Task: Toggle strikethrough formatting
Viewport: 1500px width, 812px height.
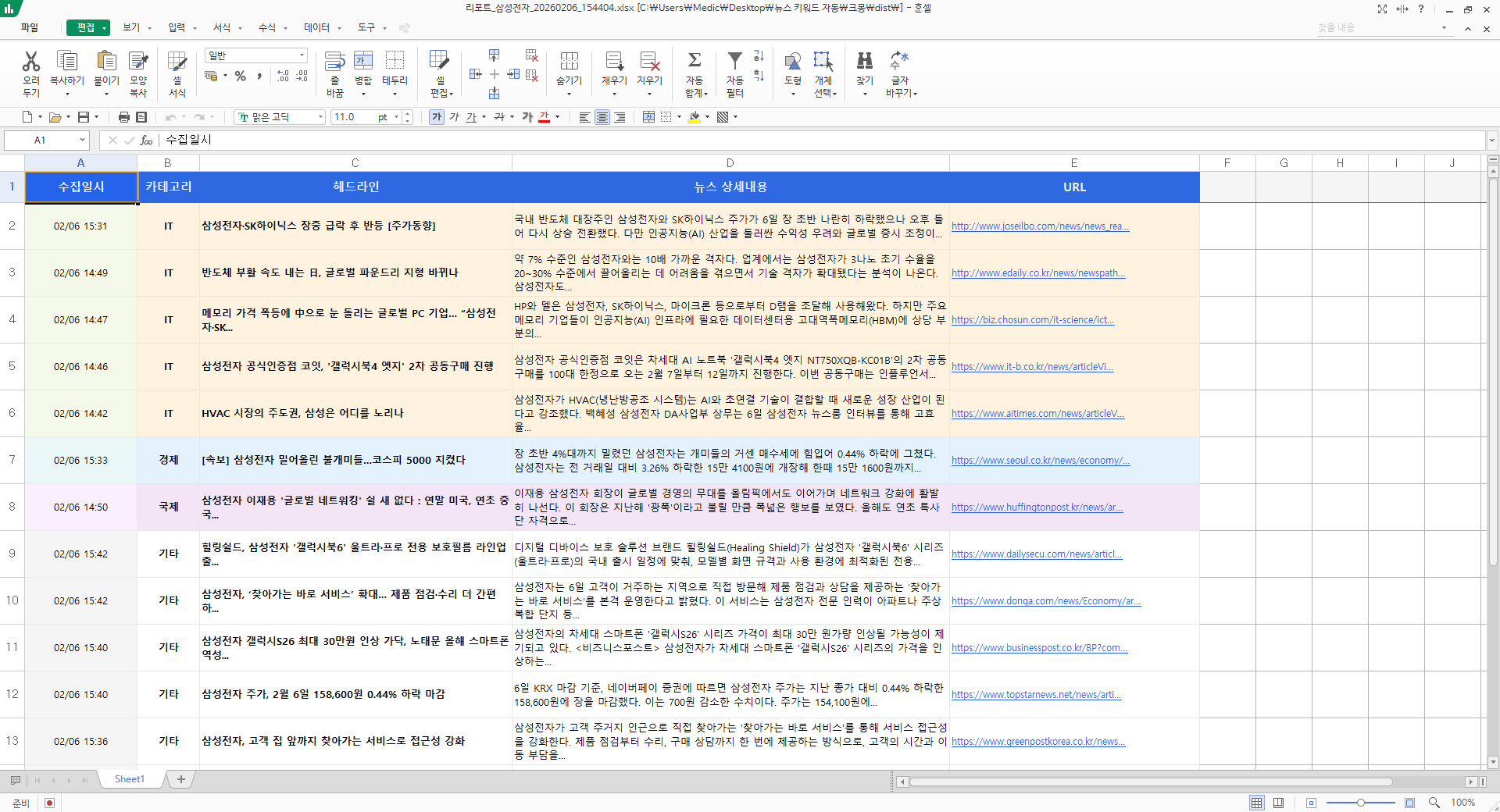Action: coord(499,117)
